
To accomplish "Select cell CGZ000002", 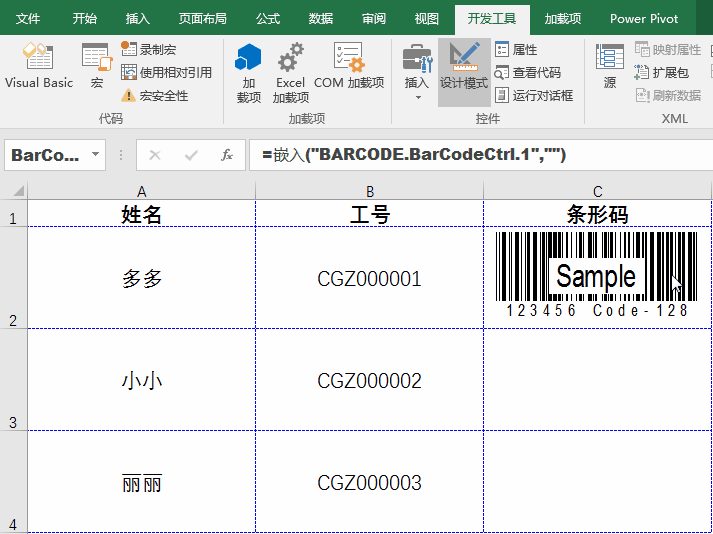I will 370,379.
